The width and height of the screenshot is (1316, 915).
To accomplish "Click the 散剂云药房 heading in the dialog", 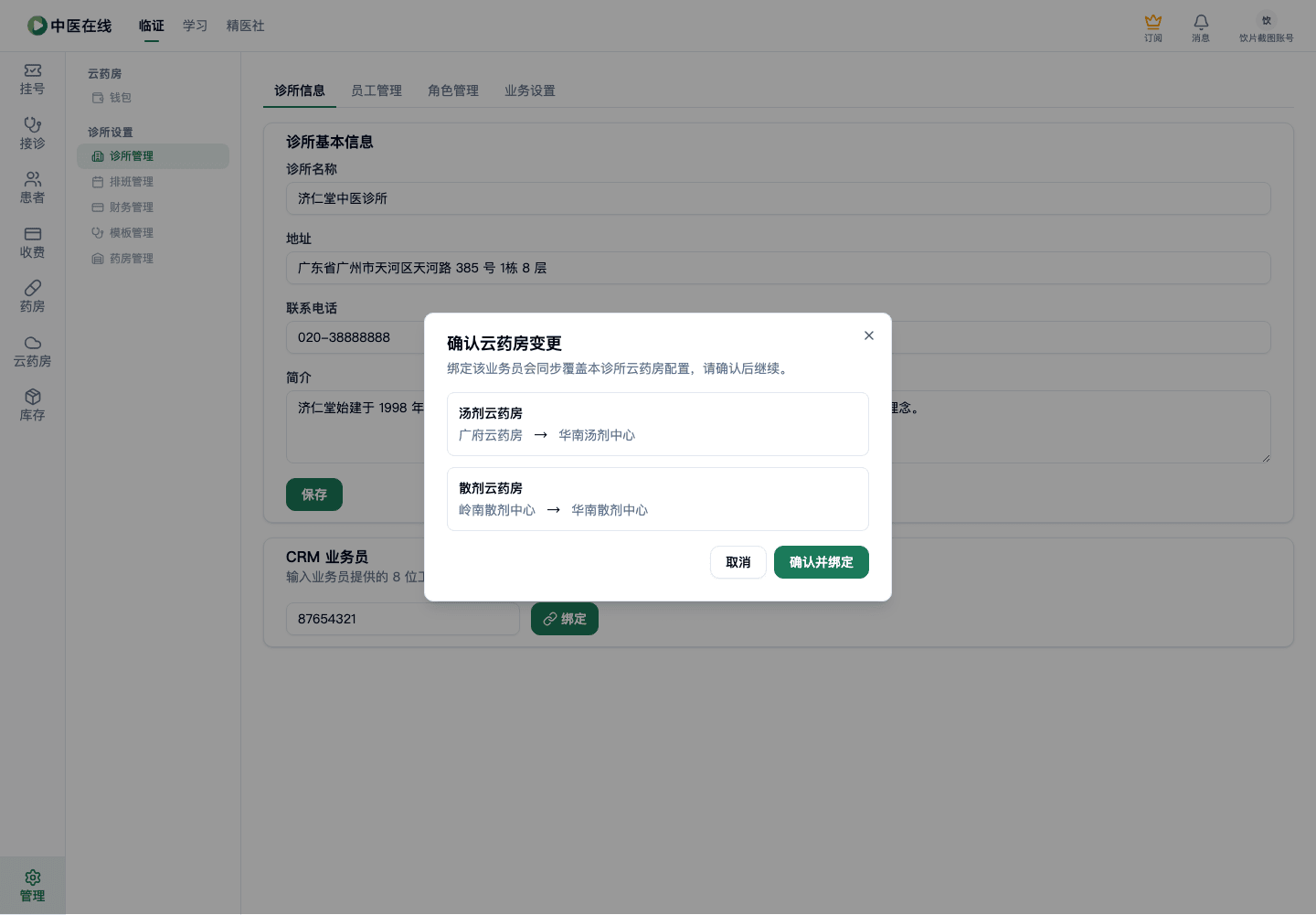I will (x=491, y=488).
